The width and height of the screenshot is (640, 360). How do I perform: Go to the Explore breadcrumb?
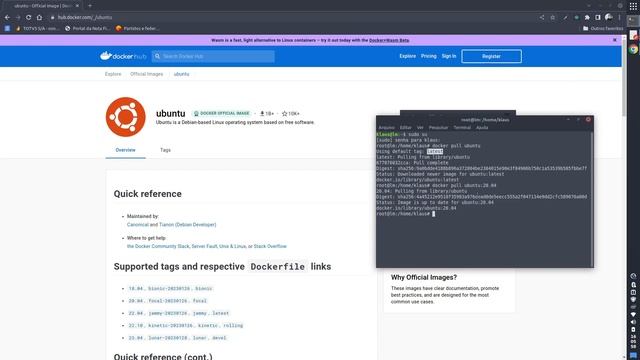pos(113,74)
